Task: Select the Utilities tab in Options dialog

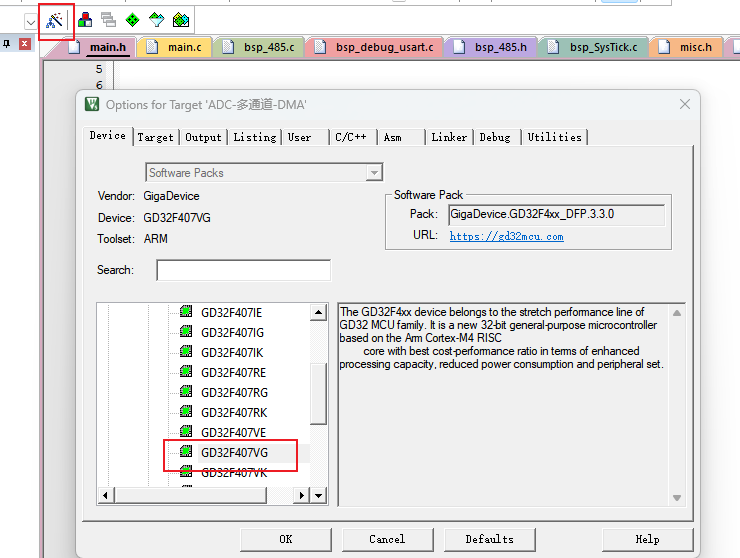Action: pos(555,137)
